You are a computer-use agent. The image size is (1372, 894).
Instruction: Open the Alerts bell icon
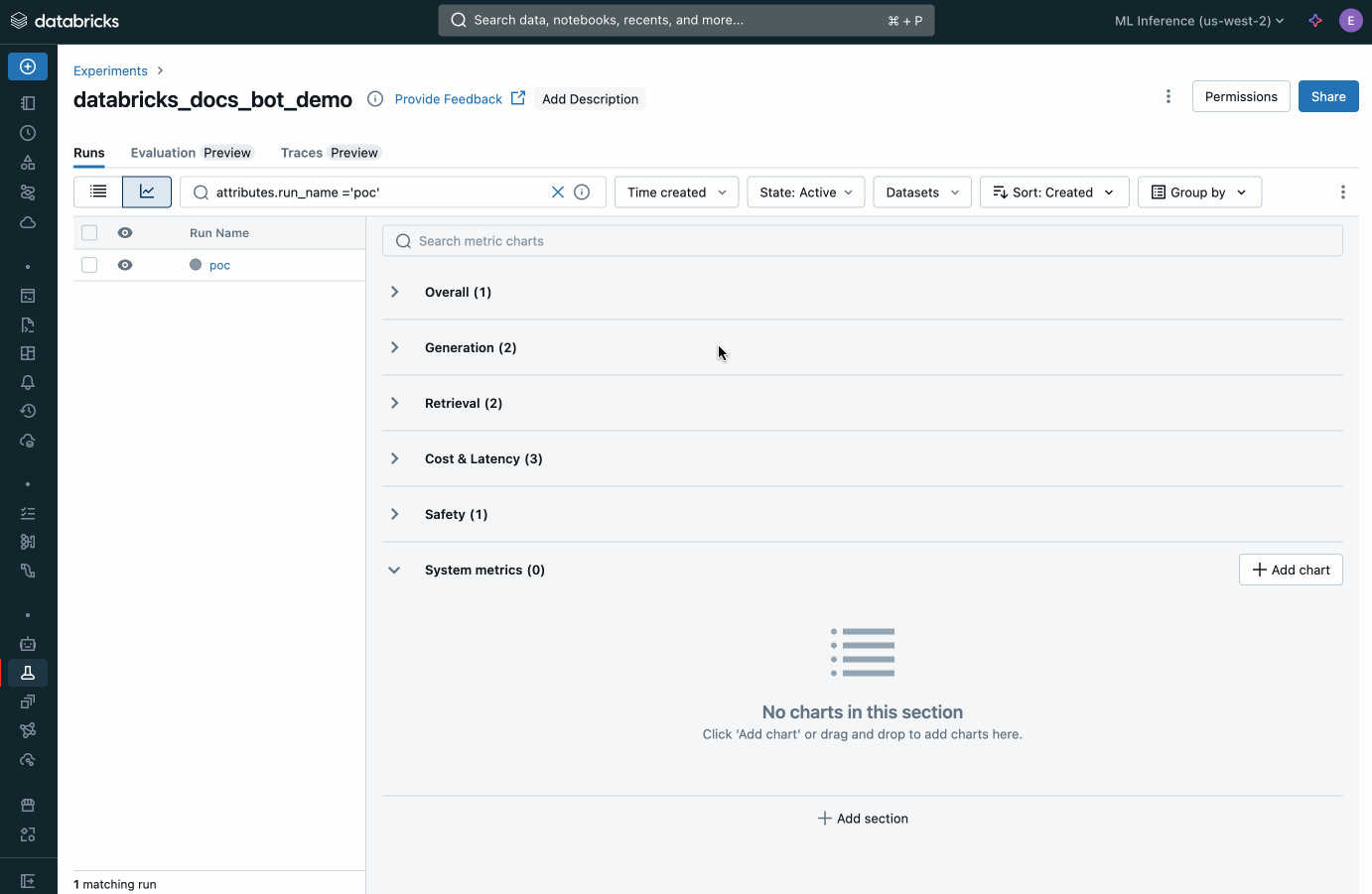pos(28,382)
